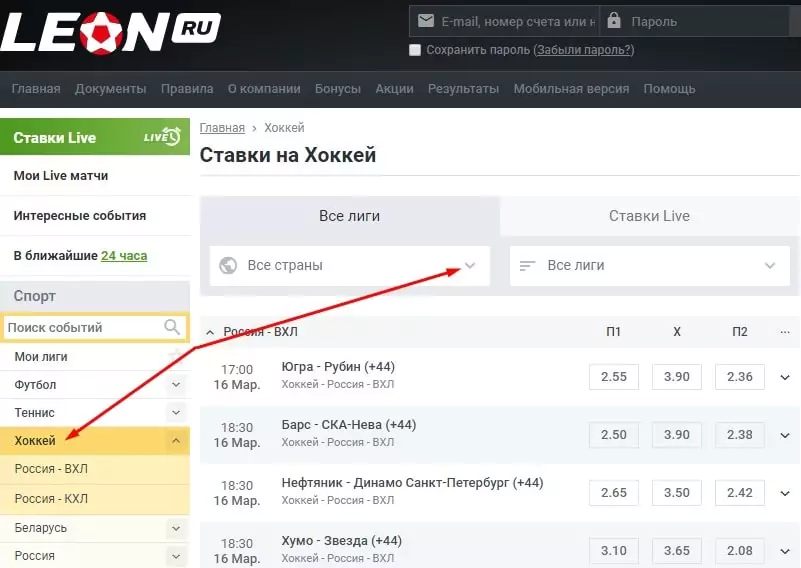Screen dimensions: 801x568
Task: Collapse the Хоккей sidebar section
Action: [176, 440]
